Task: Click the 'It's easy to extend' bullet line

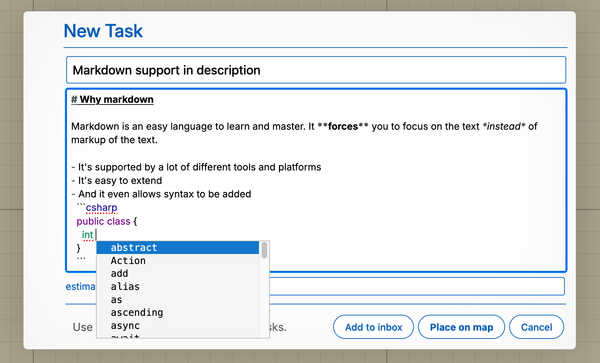Action: (x=117, y=181)
